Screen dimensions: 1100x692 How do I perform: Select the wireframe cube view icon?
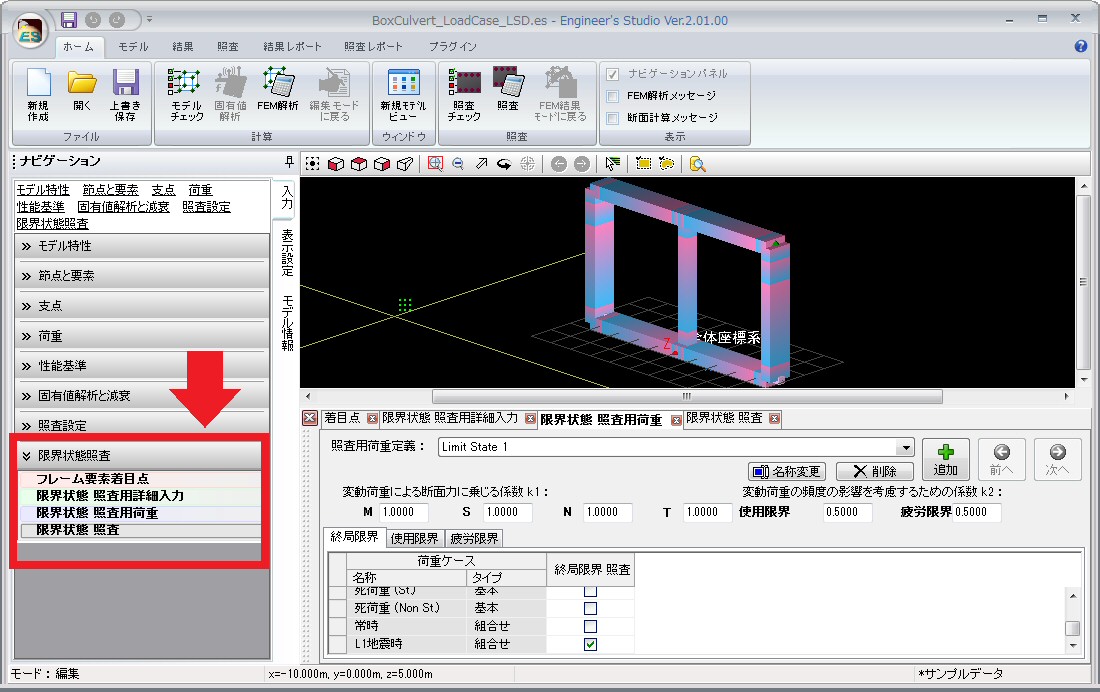click(x=405, y=164)
